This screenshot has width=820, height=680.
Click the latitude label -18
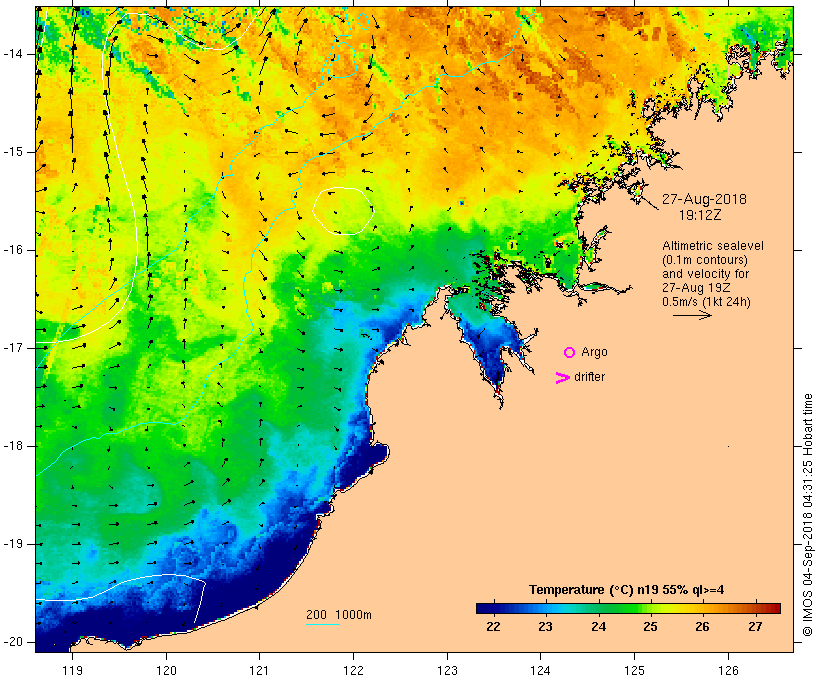13,446
